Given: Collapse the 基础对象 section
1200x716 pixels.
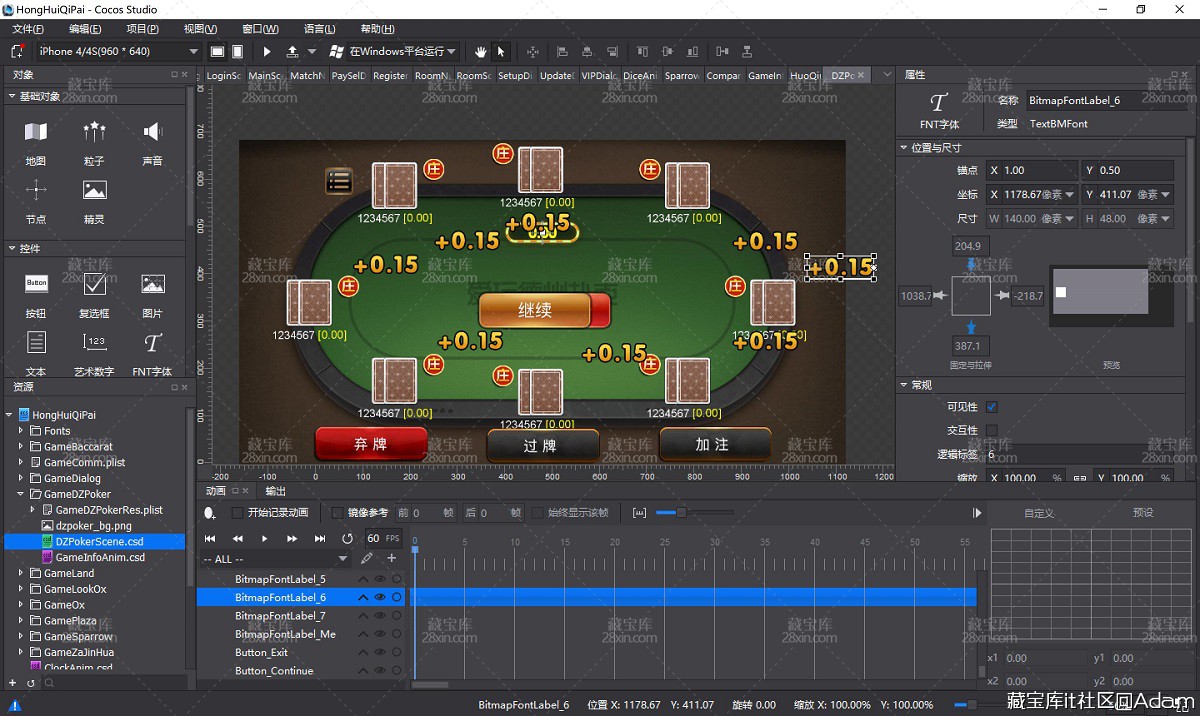Looking at the screenshot, I should pyautogui.click(x=12, y=96).
